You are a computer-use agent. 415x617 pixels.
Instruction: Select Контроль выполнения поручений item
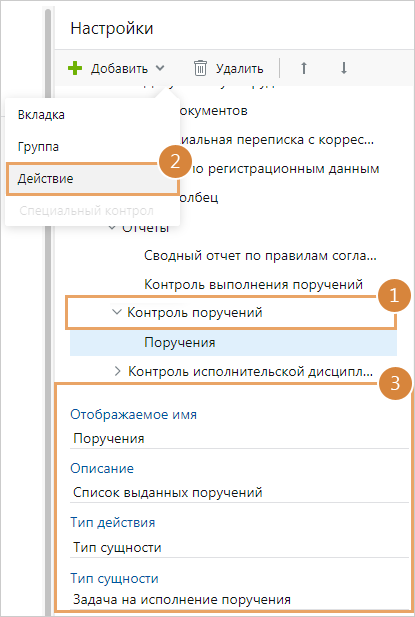(x=253, y=284)
